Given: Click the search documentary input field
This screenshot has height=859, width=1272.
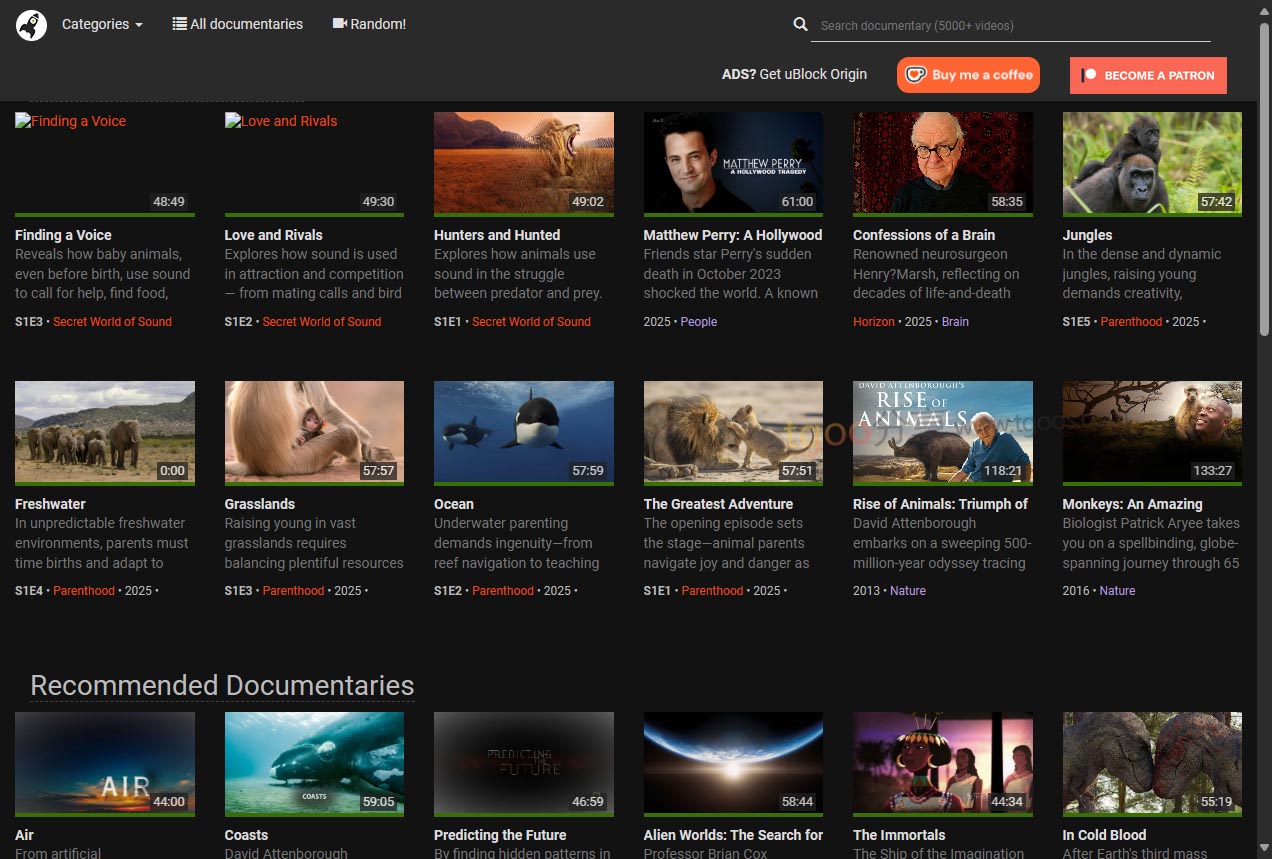Looking at the screenshot, I should pyautogui.click(x=1014, y=26).
